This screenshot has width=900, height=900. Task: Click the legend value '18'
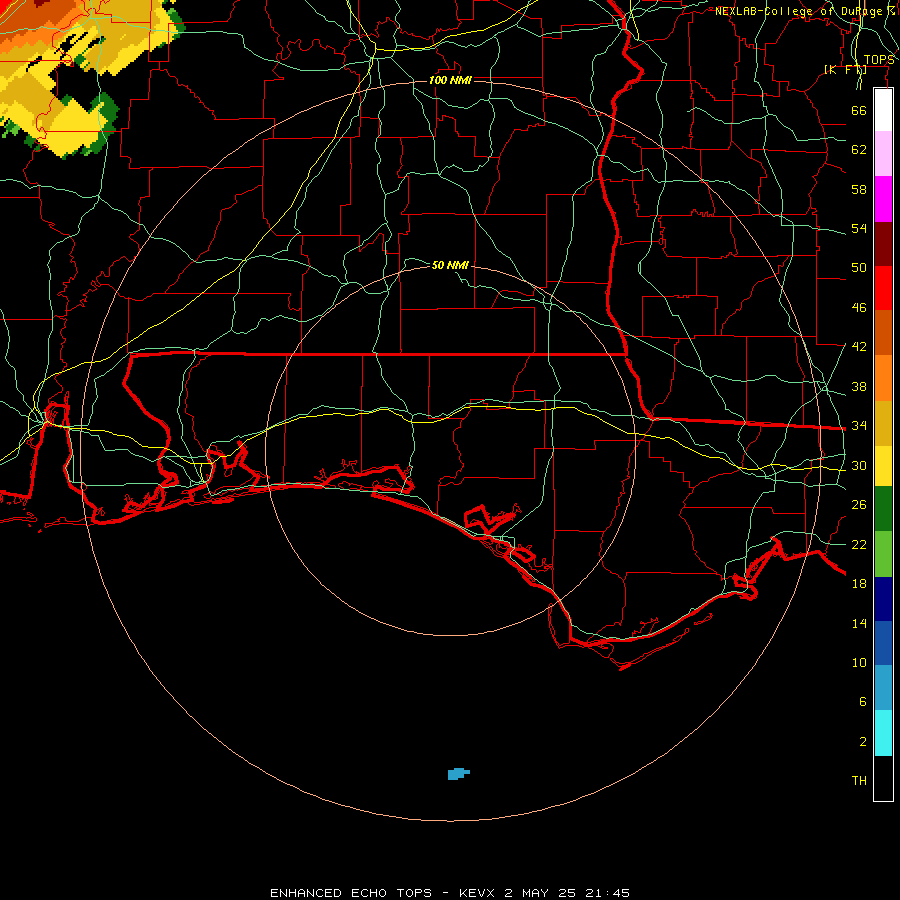tap(859, 584)
